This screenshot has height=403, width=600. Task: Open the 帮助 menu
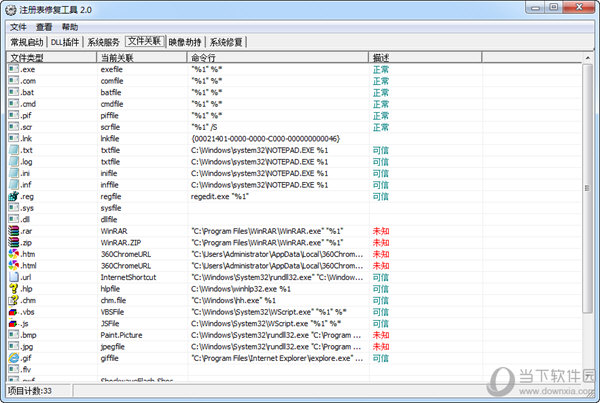70,27
